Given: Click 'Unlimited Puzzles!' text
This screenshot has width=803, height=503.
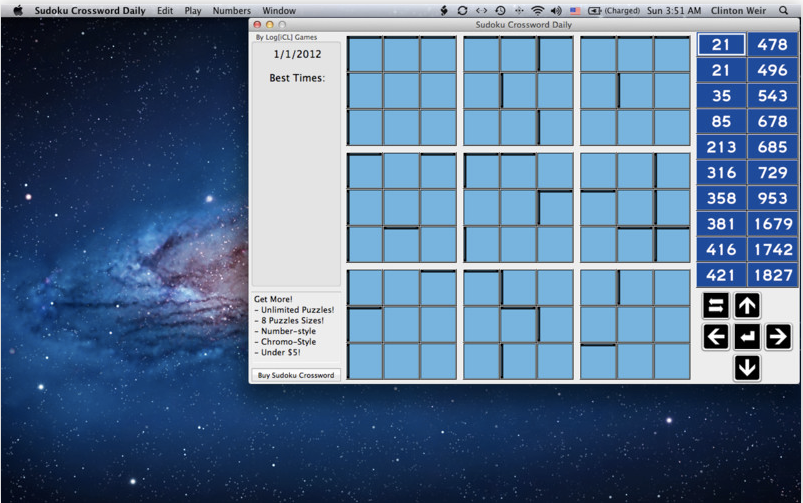Looking at the screenshot, I should (x=298, y=310).
